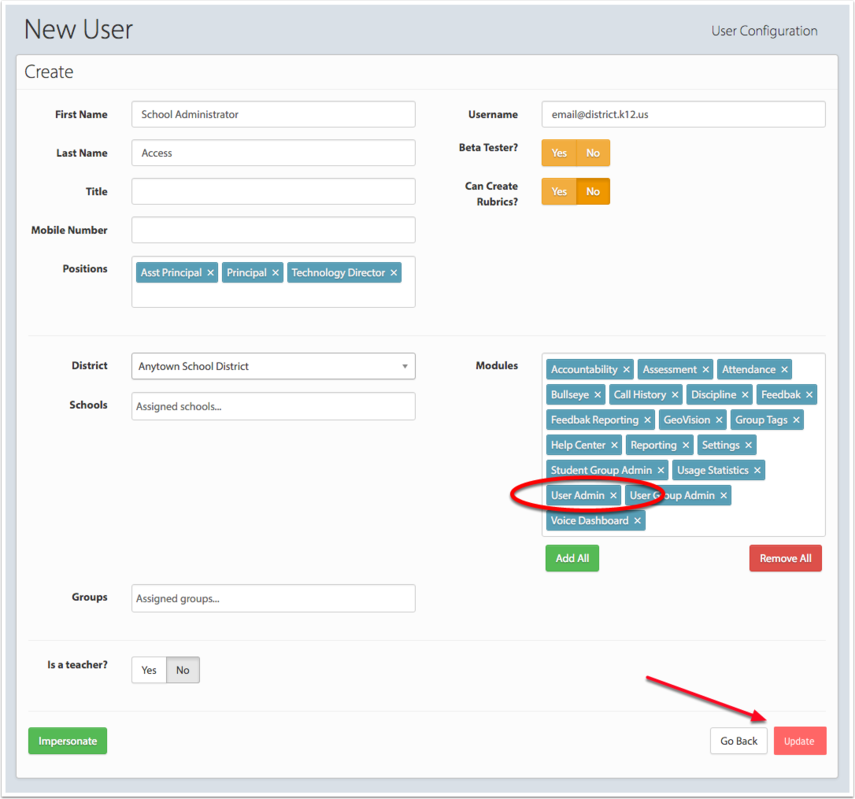Set Beta Tester to Yes
This screenshot has height=799, width=855.
[x=559, y=153]
